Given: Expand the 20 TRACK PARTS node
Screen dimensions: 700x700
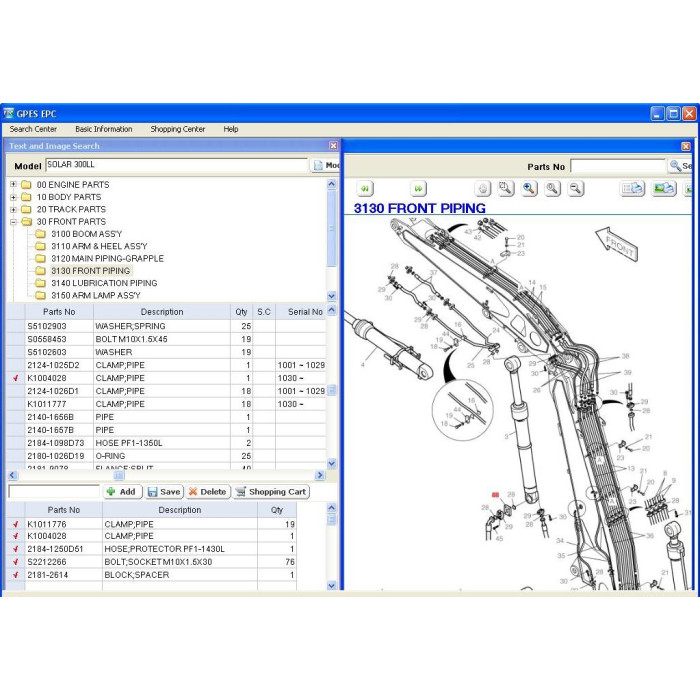Looking at the screenshot, I should pyautogui.click(x=13, y=209).
